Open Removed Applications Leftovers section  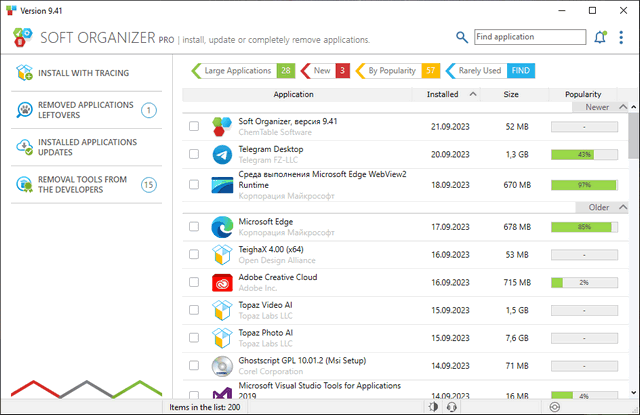click(x=87, y=110)
